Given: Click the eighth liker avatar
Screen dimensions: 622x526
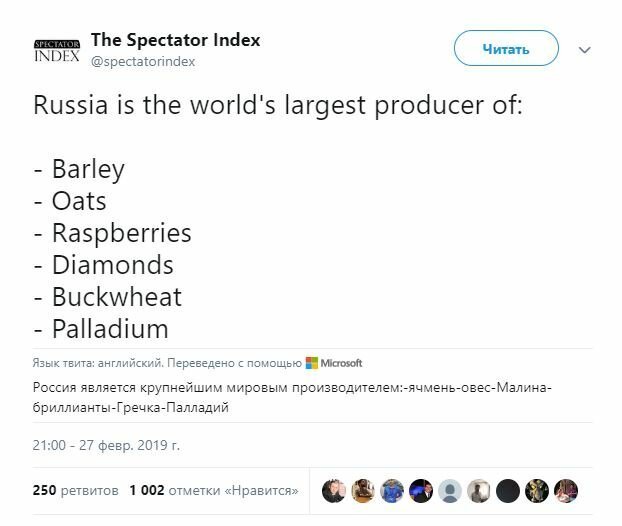Looking at the screenshot, I should tap(539, 490).
